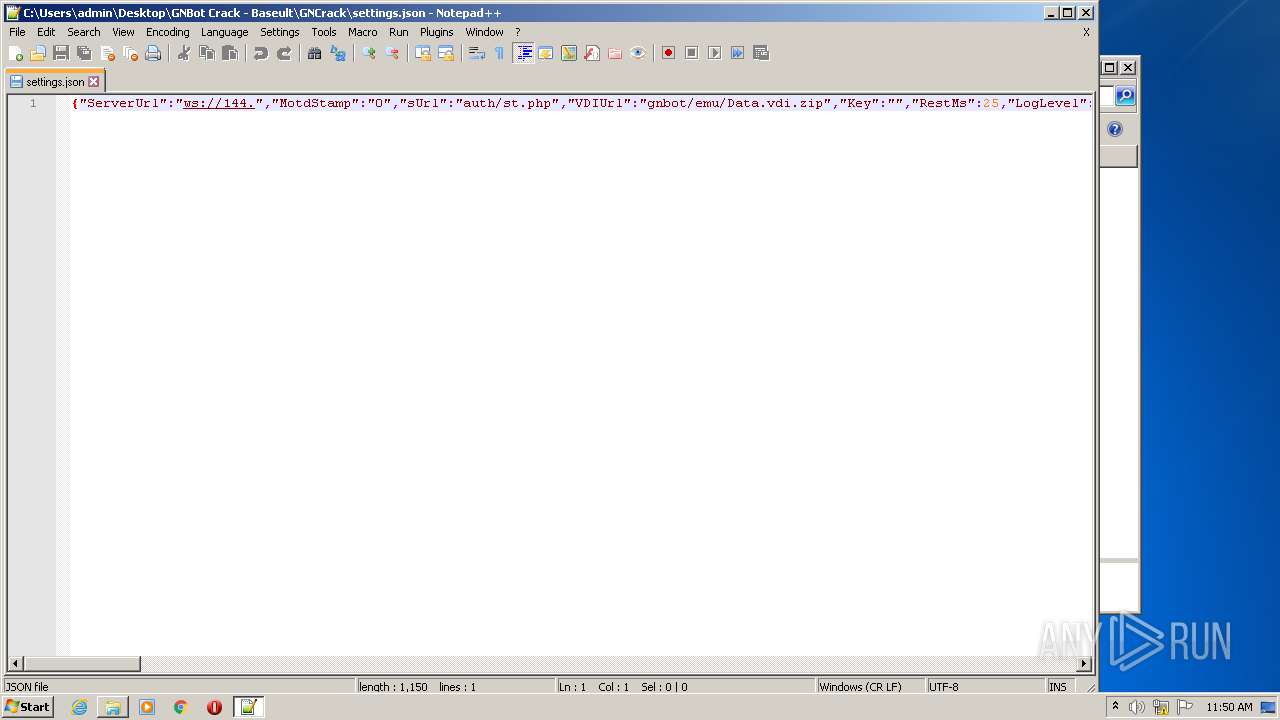Open the Tools menu
The image size is (1280, 720).
324,32
